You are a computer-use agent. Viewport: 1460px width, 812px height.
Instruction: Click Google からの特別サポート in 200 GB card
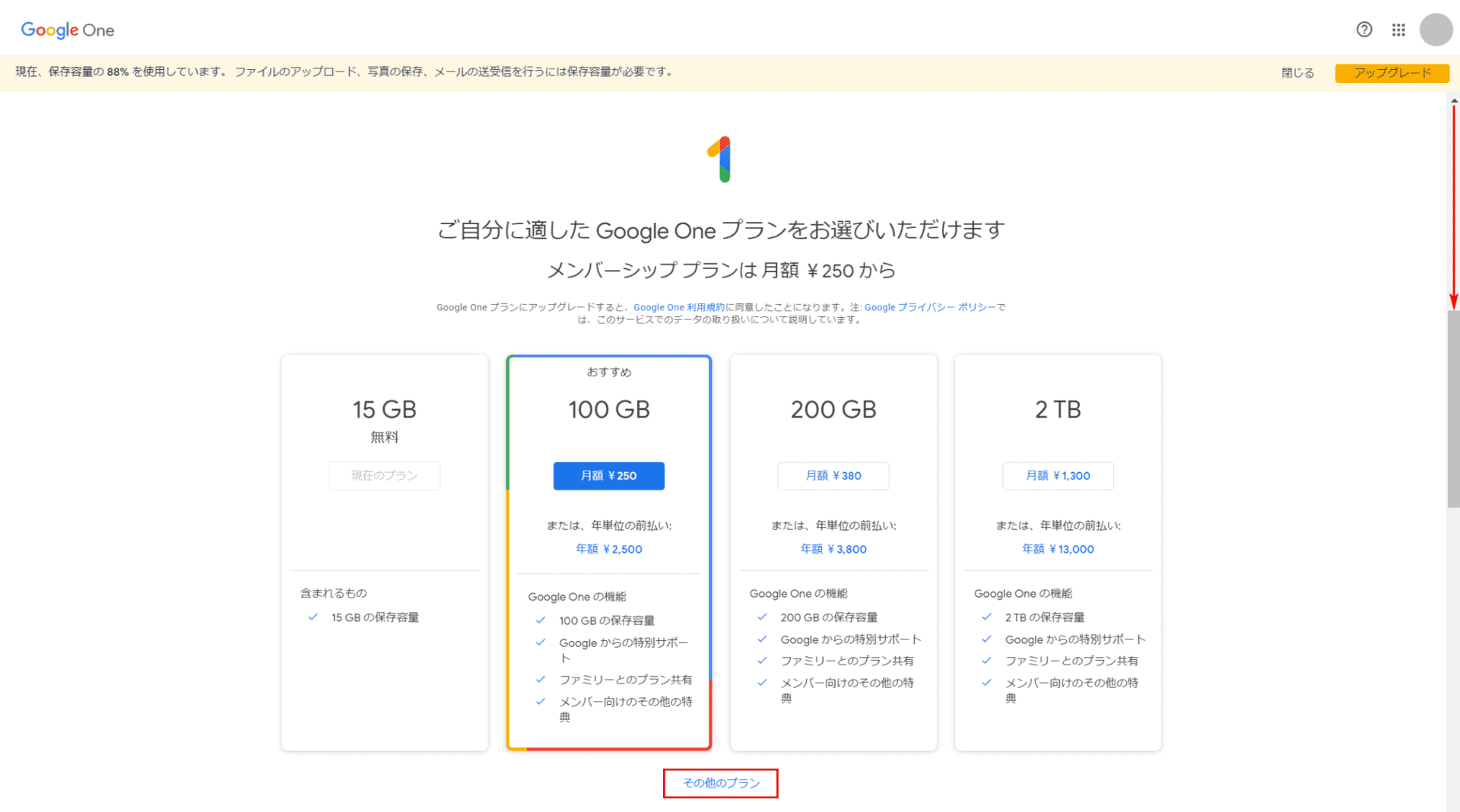coord(851,639)
